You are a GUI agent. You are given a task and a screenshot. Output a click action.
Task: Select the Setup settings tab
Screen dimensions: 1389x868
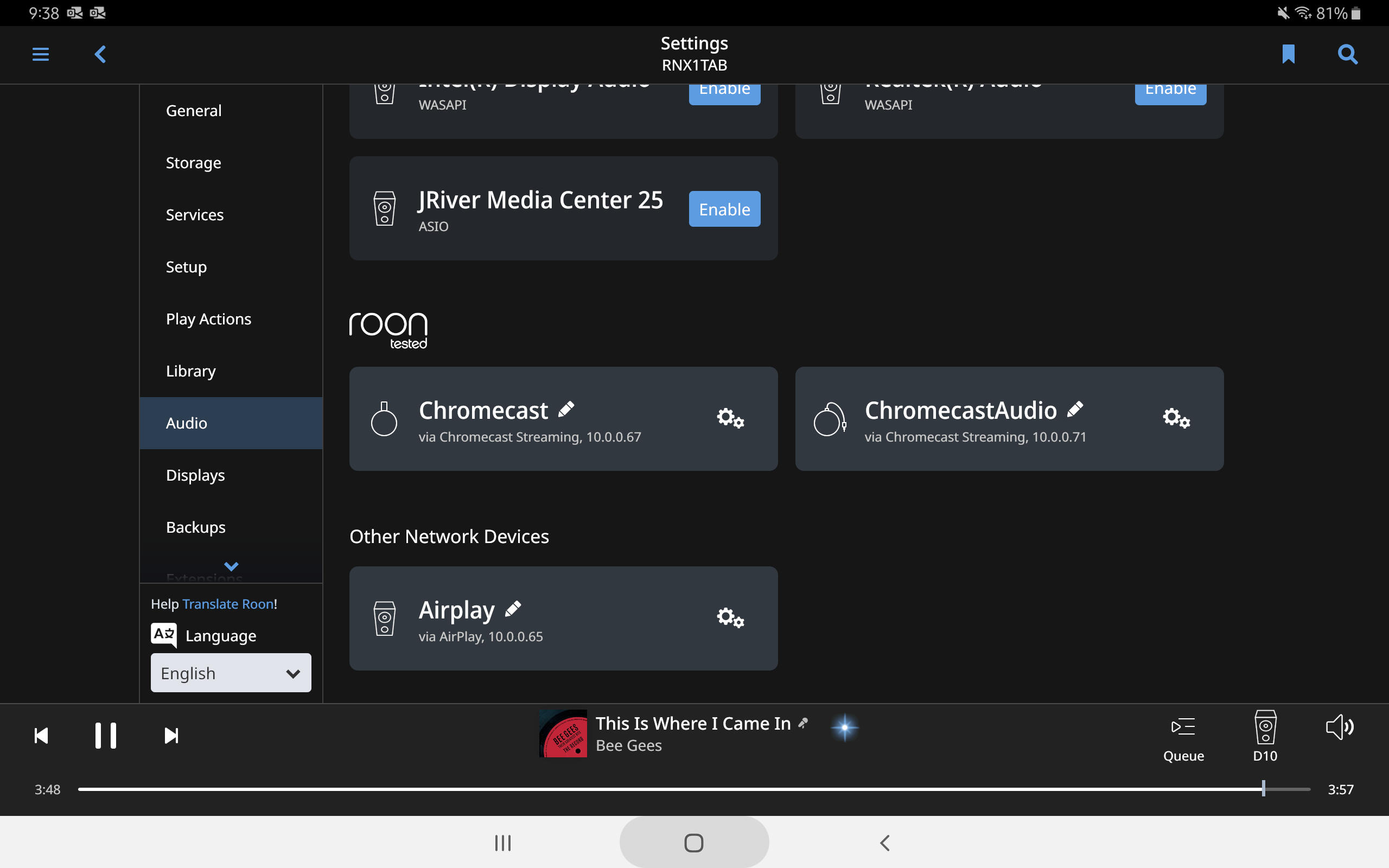(x=231, y=267)
